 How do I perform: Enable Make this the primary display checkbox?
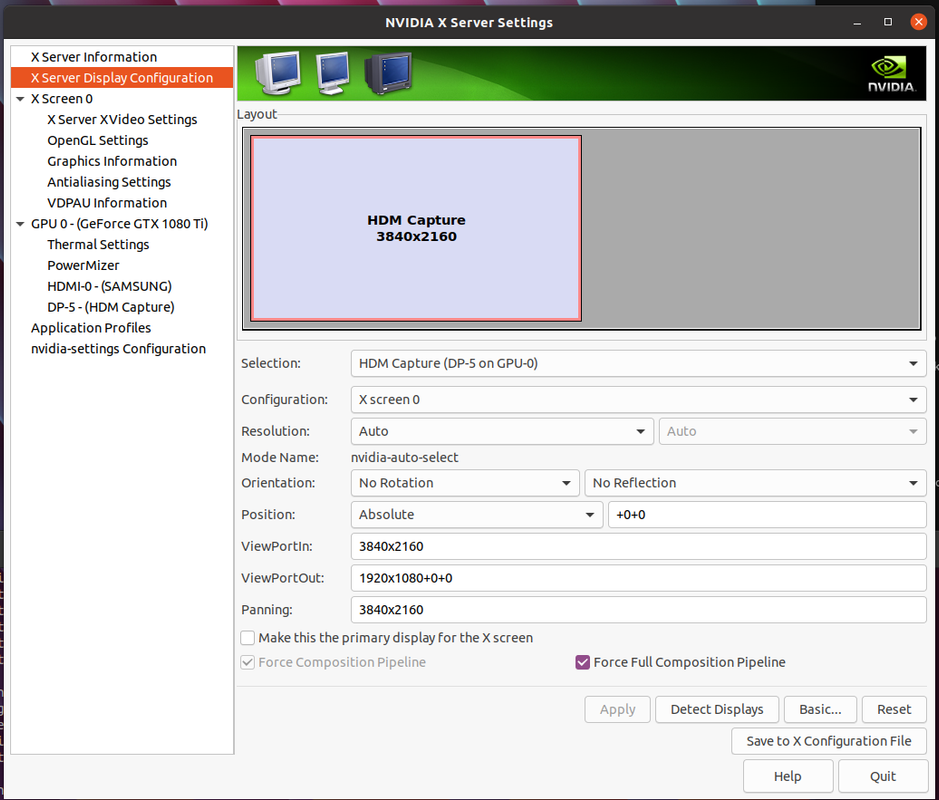point(247,638)
